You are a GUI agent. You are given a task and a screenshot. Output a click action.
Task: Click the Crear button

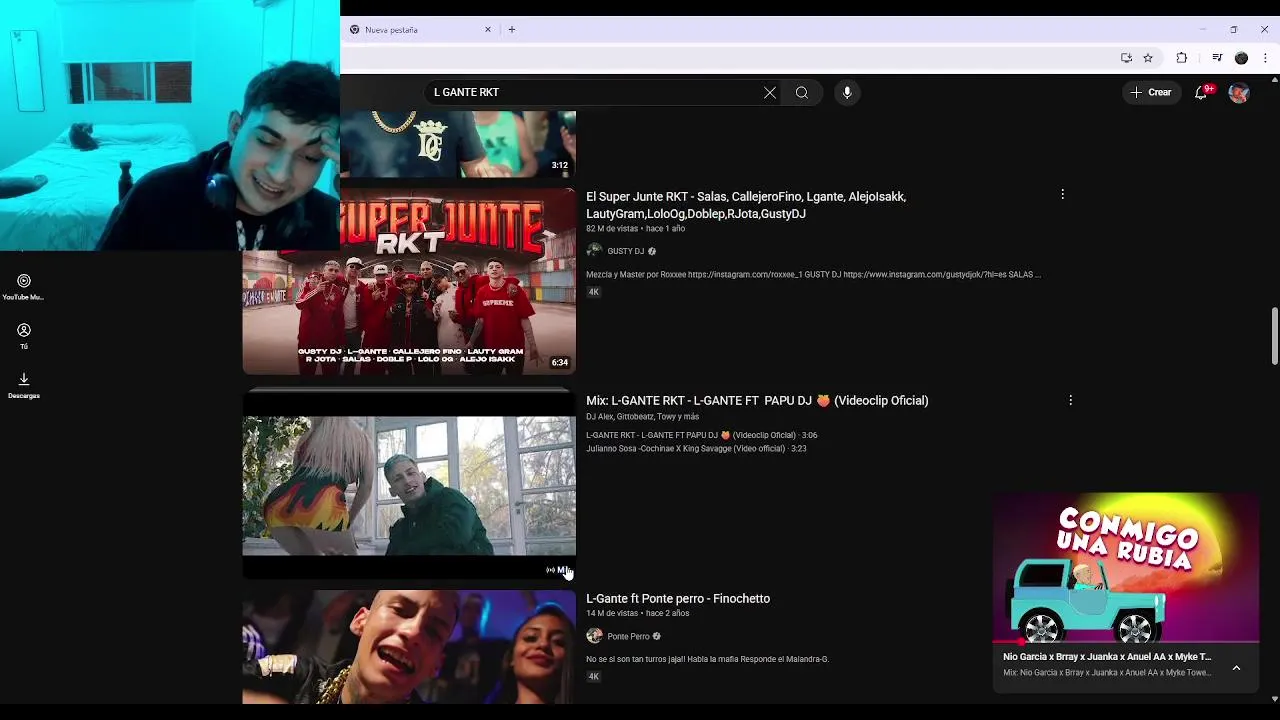point(1151,92)
